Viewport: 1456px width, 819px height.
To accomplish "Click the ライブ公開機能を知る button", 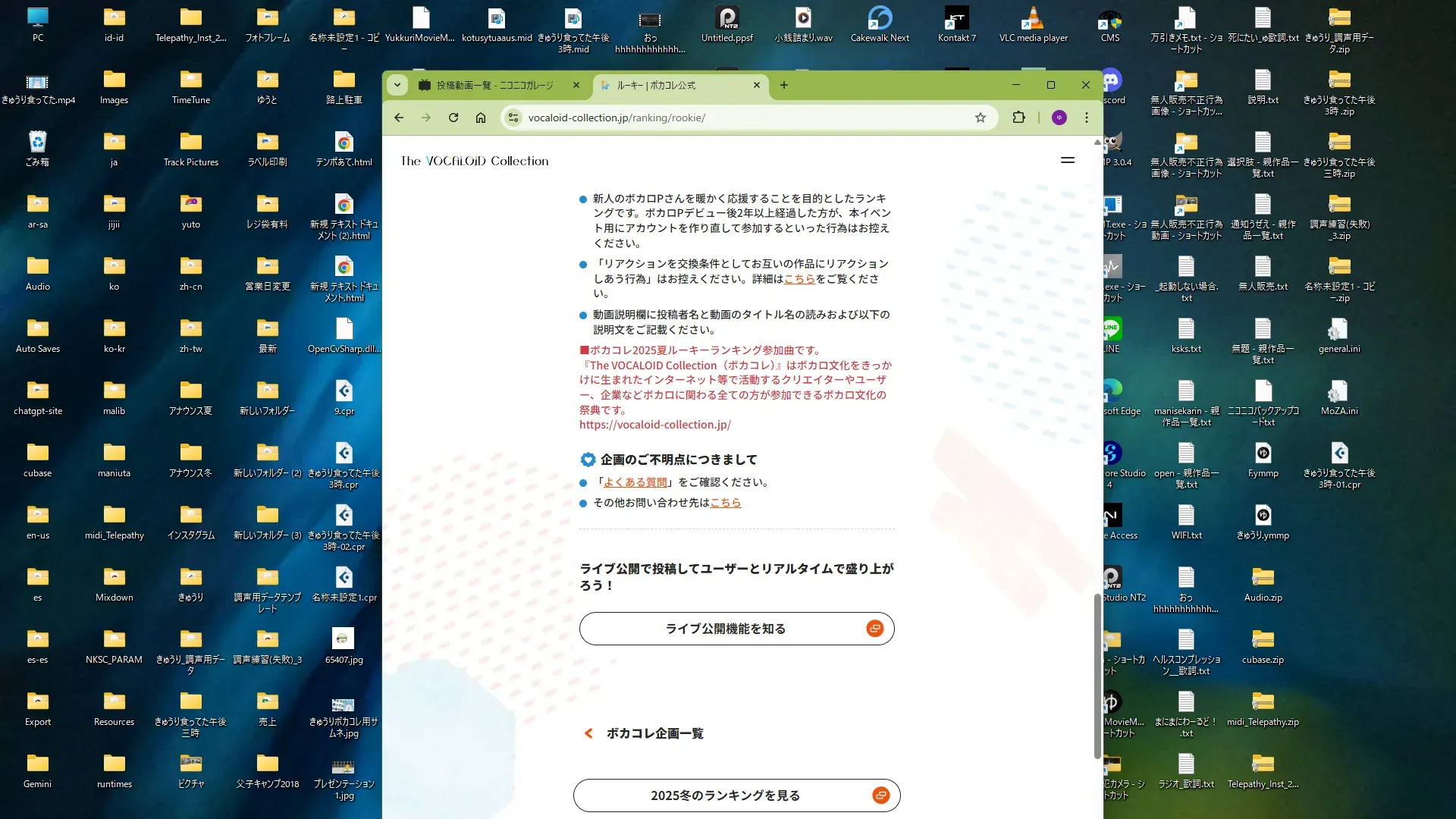I will (736, 629).
